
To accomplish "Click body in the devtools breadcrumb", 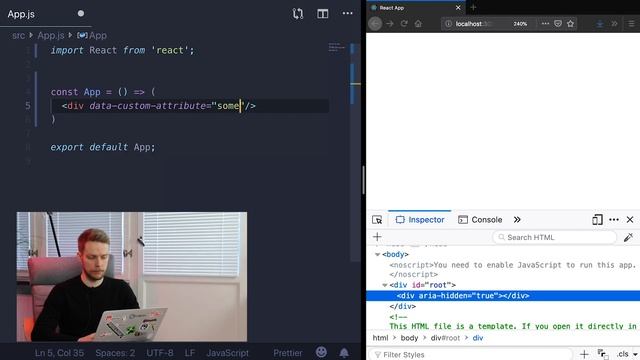I will point(409,338).
